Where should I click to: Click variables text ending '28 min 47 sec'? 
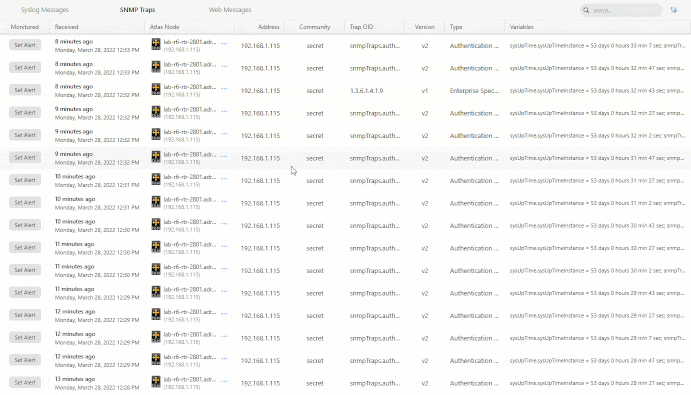tap(597, 361)
